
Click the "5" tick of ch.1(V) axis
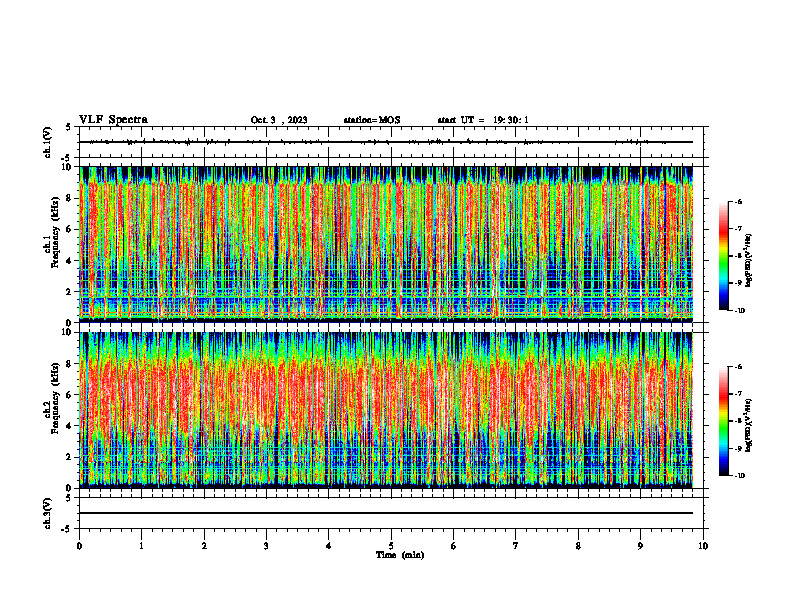tap(69, 127)
